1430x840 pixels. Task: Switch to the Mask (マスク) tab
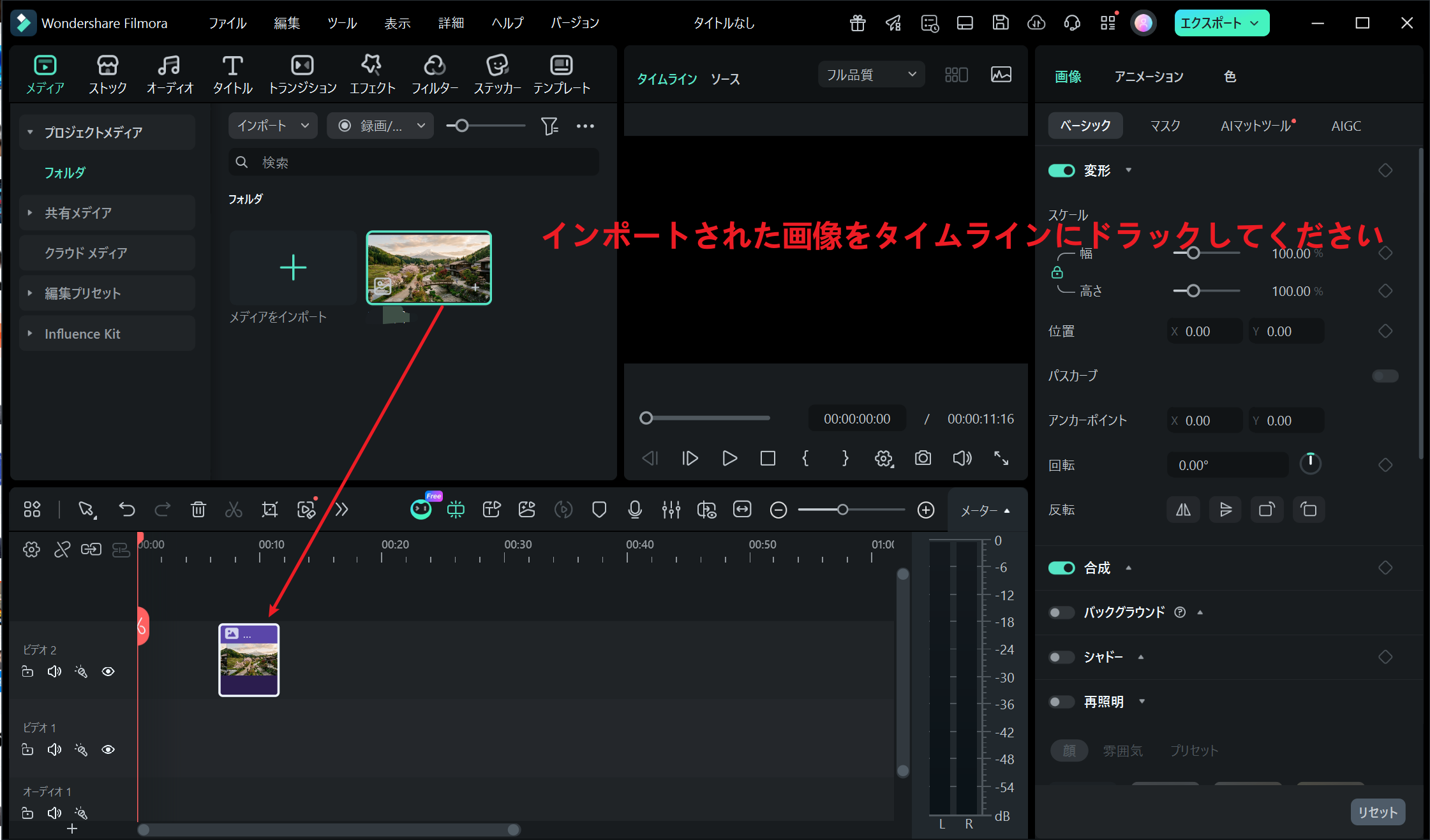click(1165, 126)
